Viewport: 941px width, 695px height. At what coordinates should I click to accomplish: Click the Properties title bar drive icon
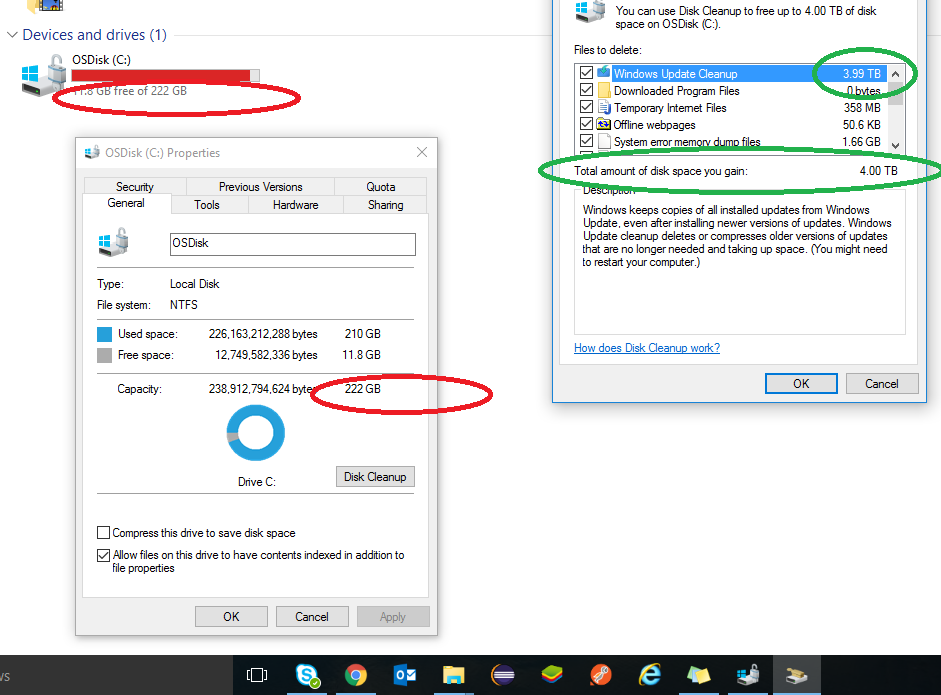[92, 152]
